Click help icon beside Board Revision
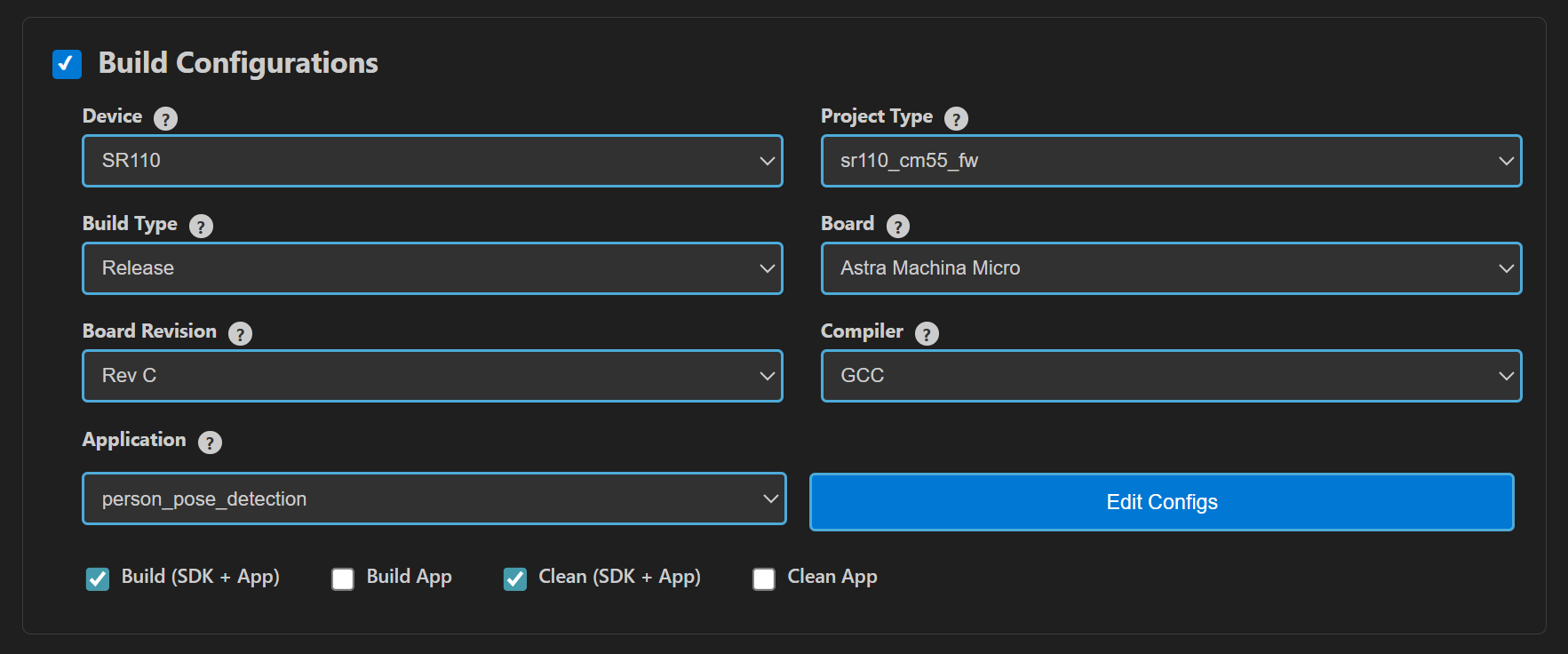 pyautogui.click(x=240, y=333)
